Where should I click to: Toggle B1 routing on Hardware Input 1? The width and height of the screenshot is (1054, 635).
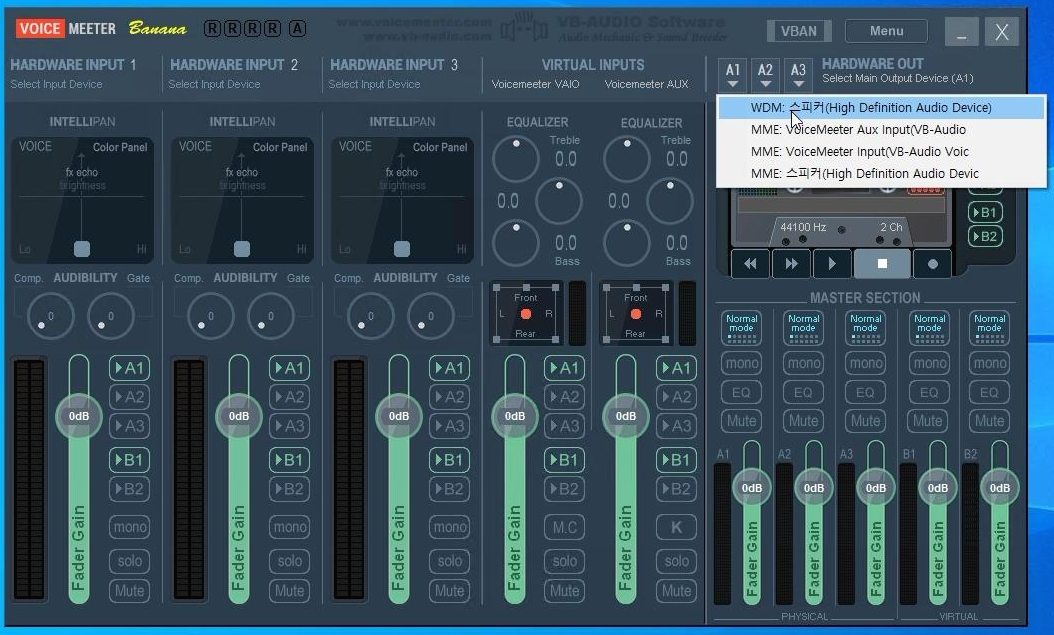tap(129, 460)
